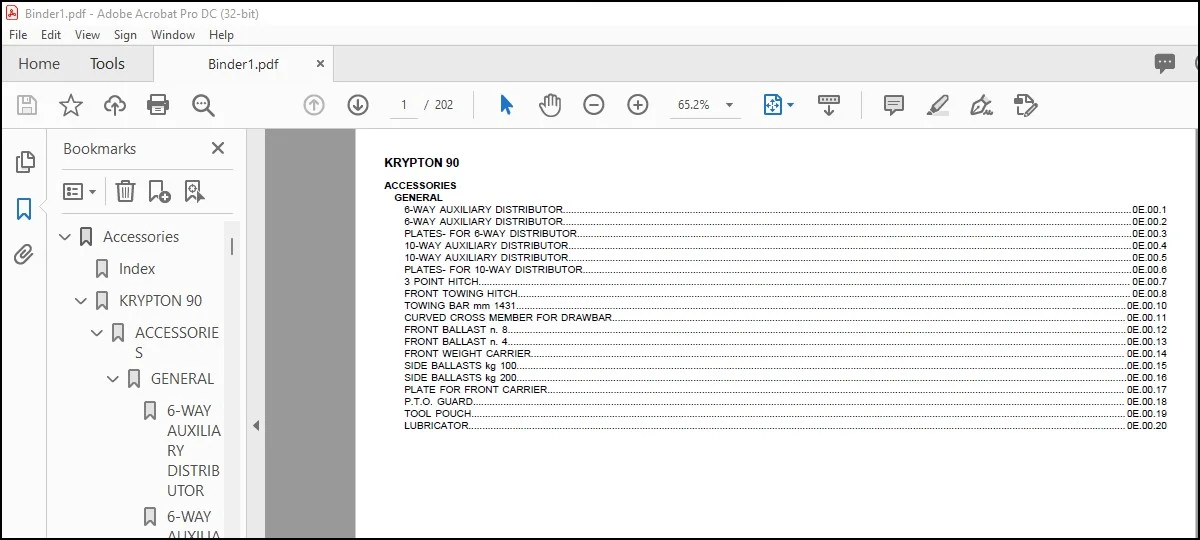Select the Index bookmark

(x=137, y=269)
